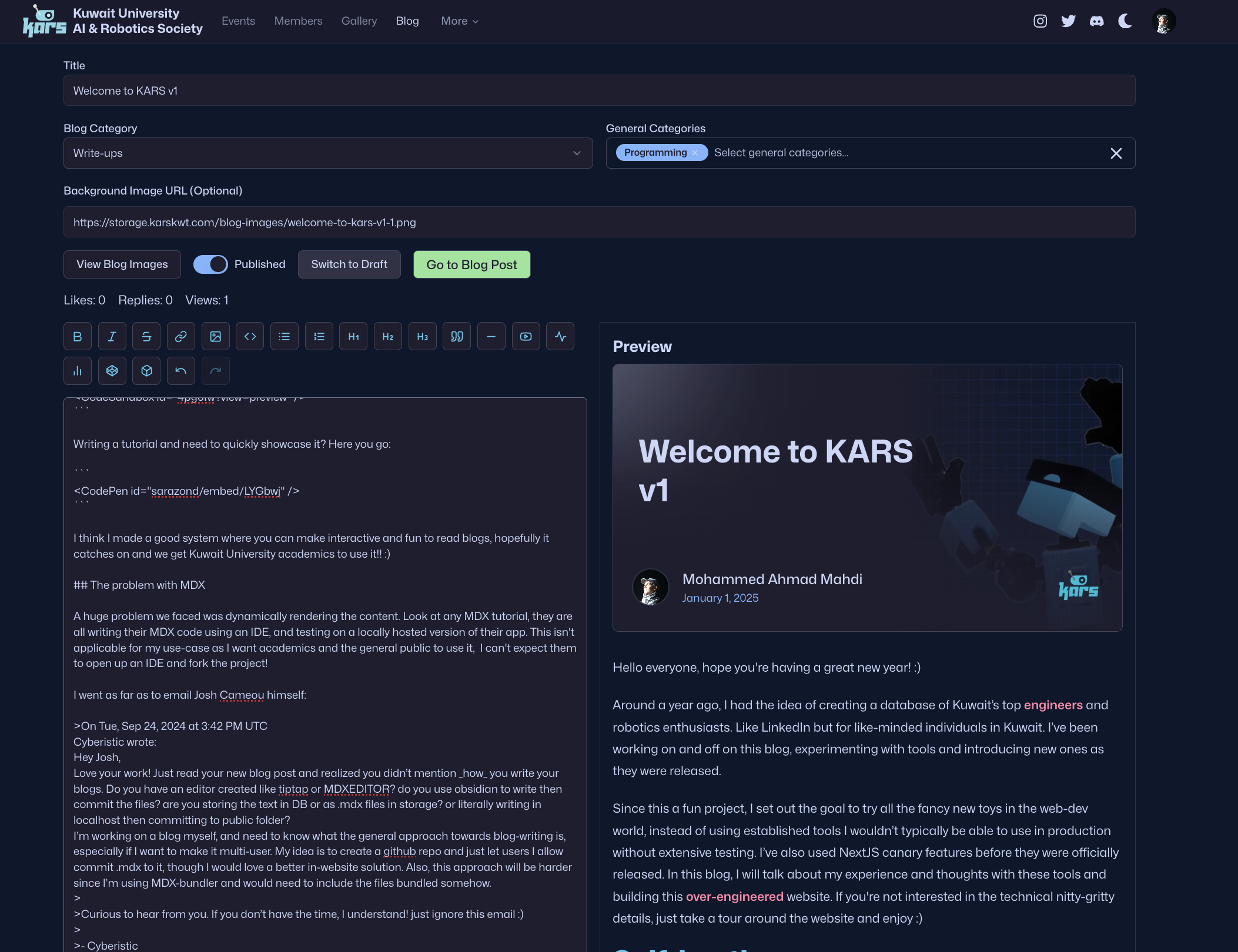
Task: Click 'over-engineered' link in preview
Action: (x=734, y=897)
